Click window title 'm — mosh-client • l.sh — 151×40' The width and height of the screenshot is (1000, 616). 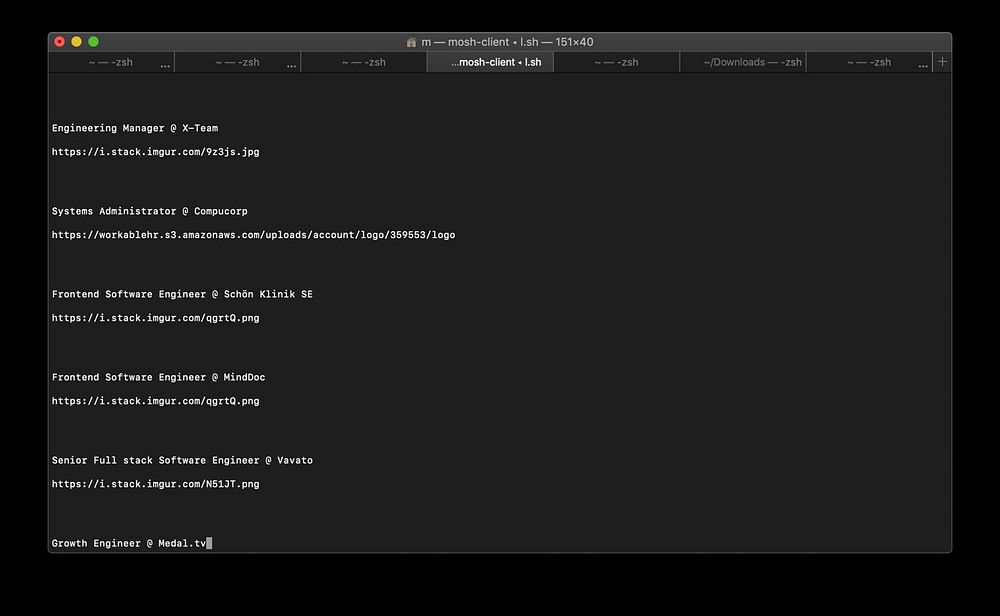507,42
